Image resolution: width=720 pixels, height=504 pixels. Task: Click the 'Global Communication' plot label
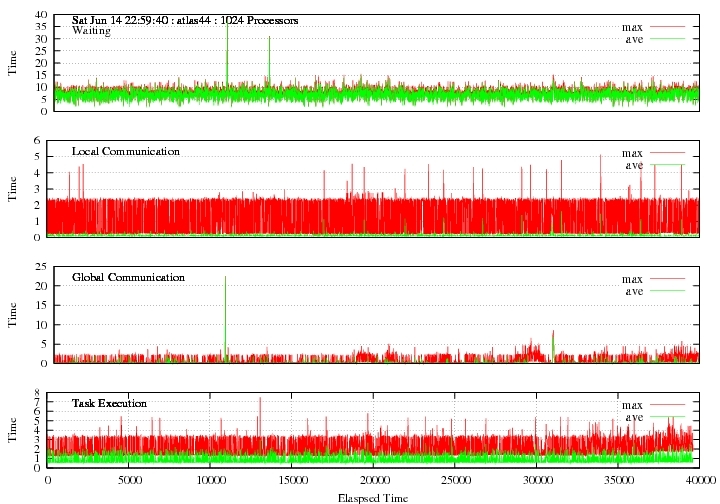coord(128,278)
